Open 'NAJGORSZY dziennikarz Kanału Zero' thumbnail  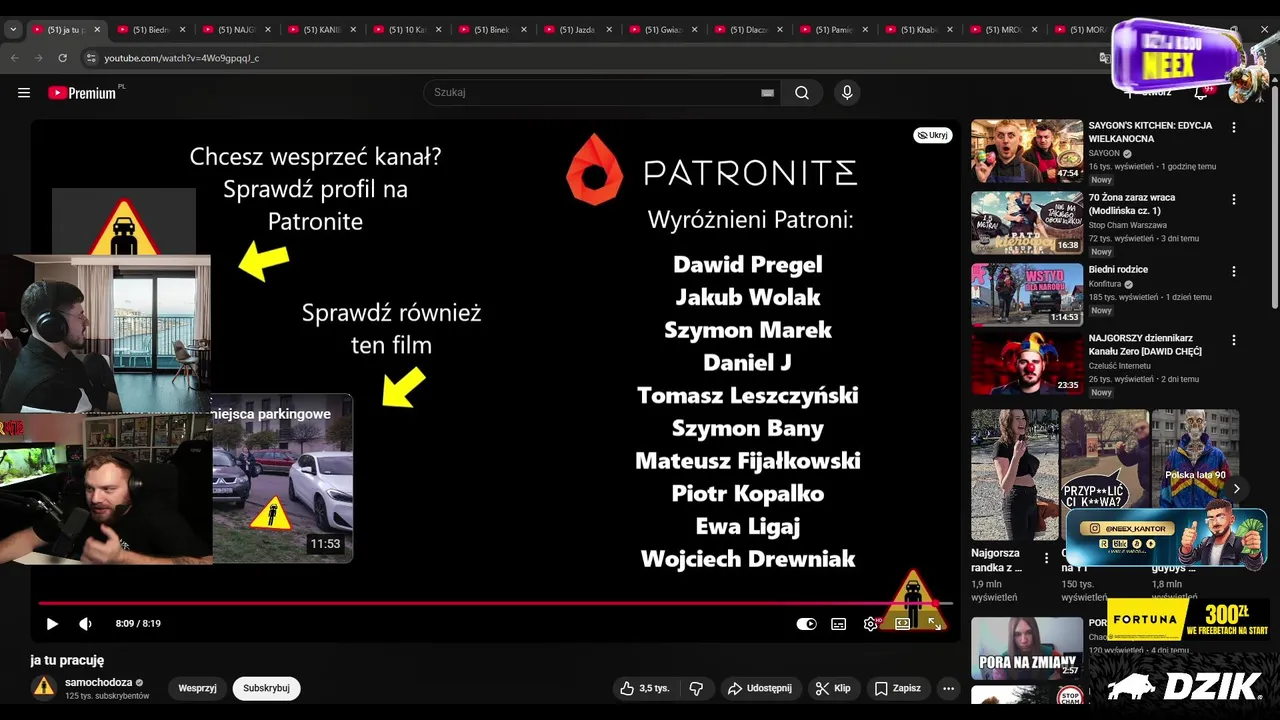[x=1027, y=364]
